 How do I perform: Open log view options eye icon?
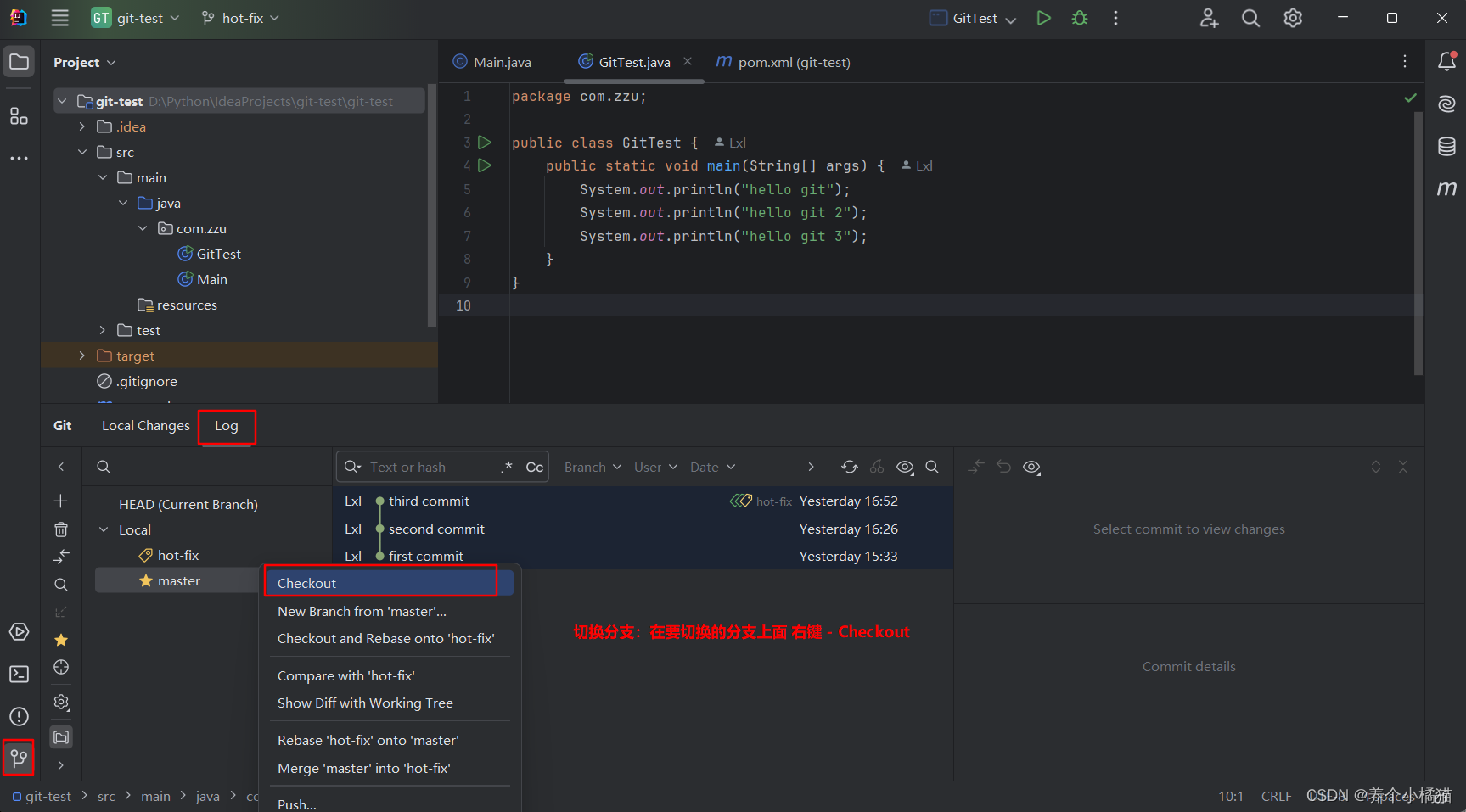point(906,467)
